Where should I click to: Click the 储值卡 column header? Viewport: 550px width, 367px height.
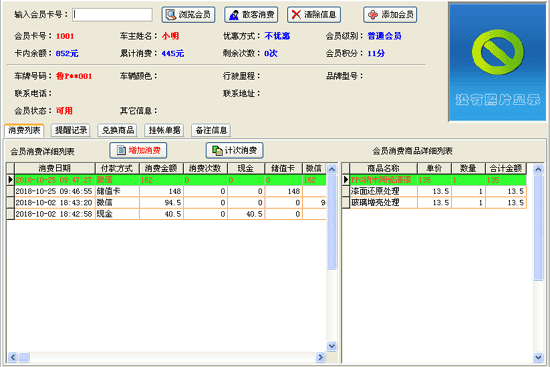coord(283,168)
